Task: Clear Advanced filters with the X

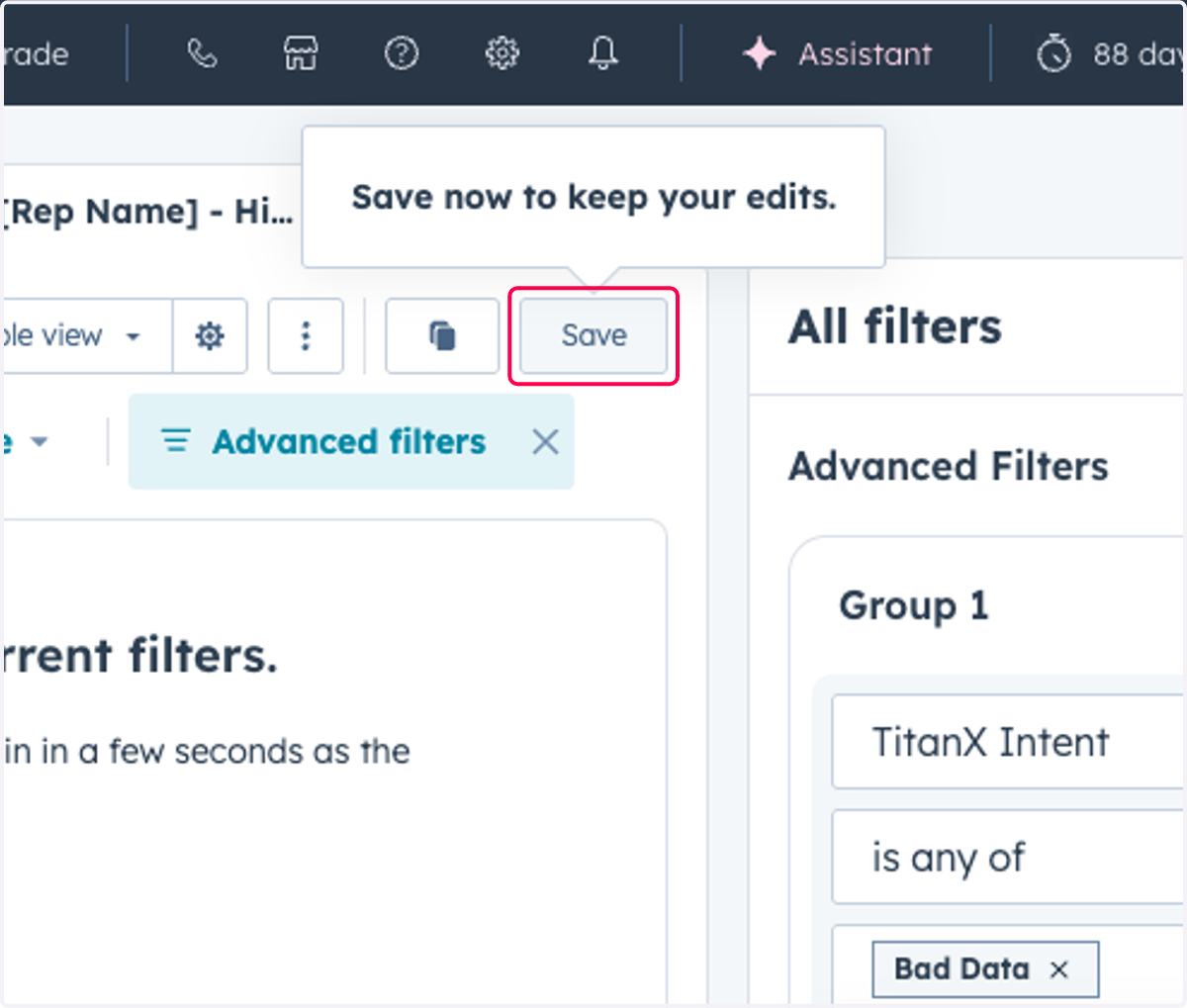Action: click(545, 441)
